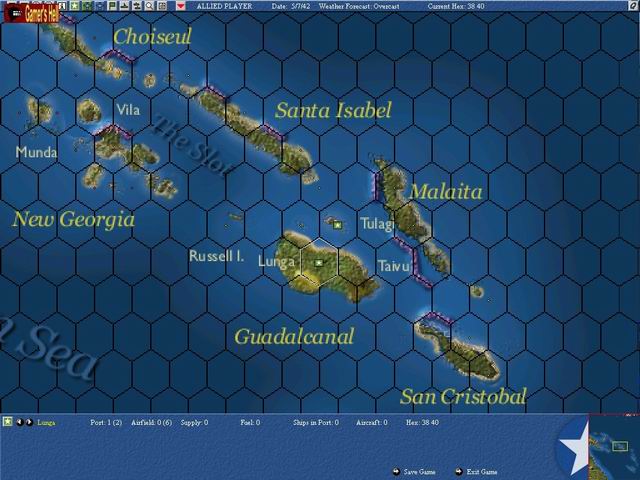Screen dimensions: 640x480
Task: Go to previous base with left arrow
Action: point(19,422)
